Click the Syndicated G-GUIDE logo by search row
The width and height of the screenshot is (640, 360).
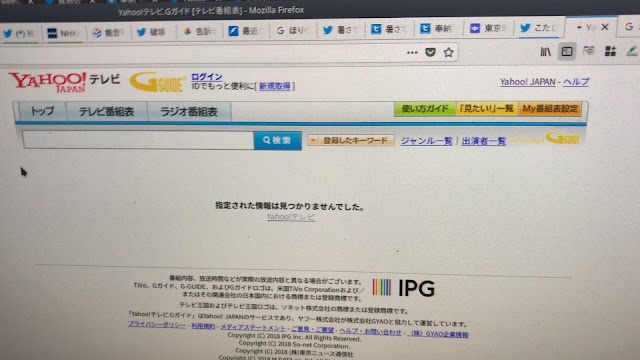tap(545, 138)
